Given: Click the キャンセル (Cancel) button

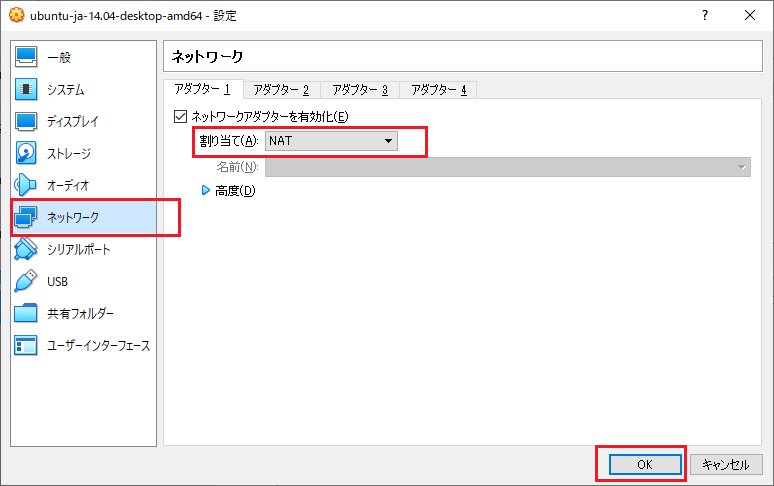Looking at the screenshot, I should 726,465.
